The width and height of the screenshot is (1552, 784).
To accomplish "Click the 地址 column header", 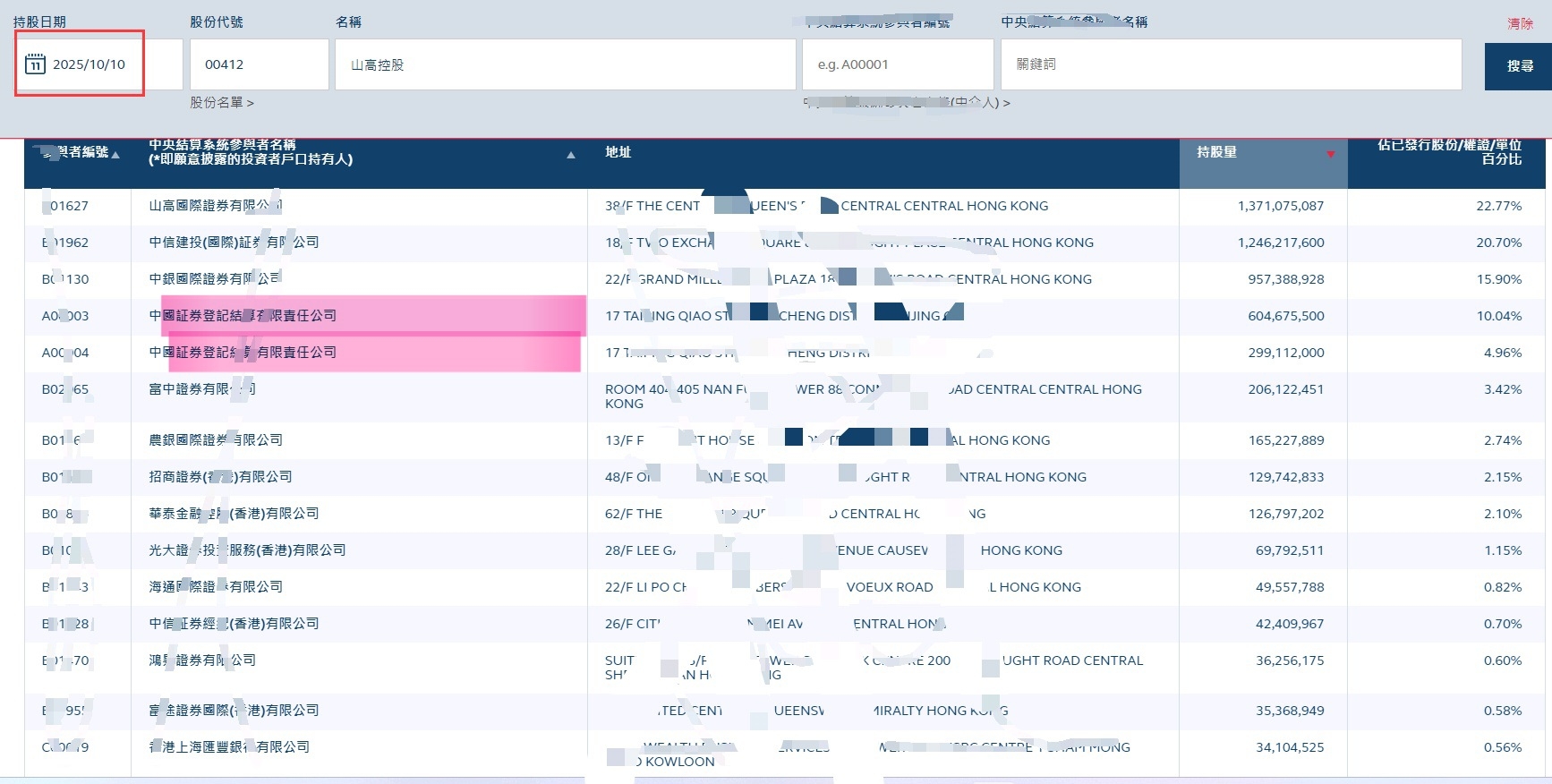I will pyautogui.click(x=618, y=152).
